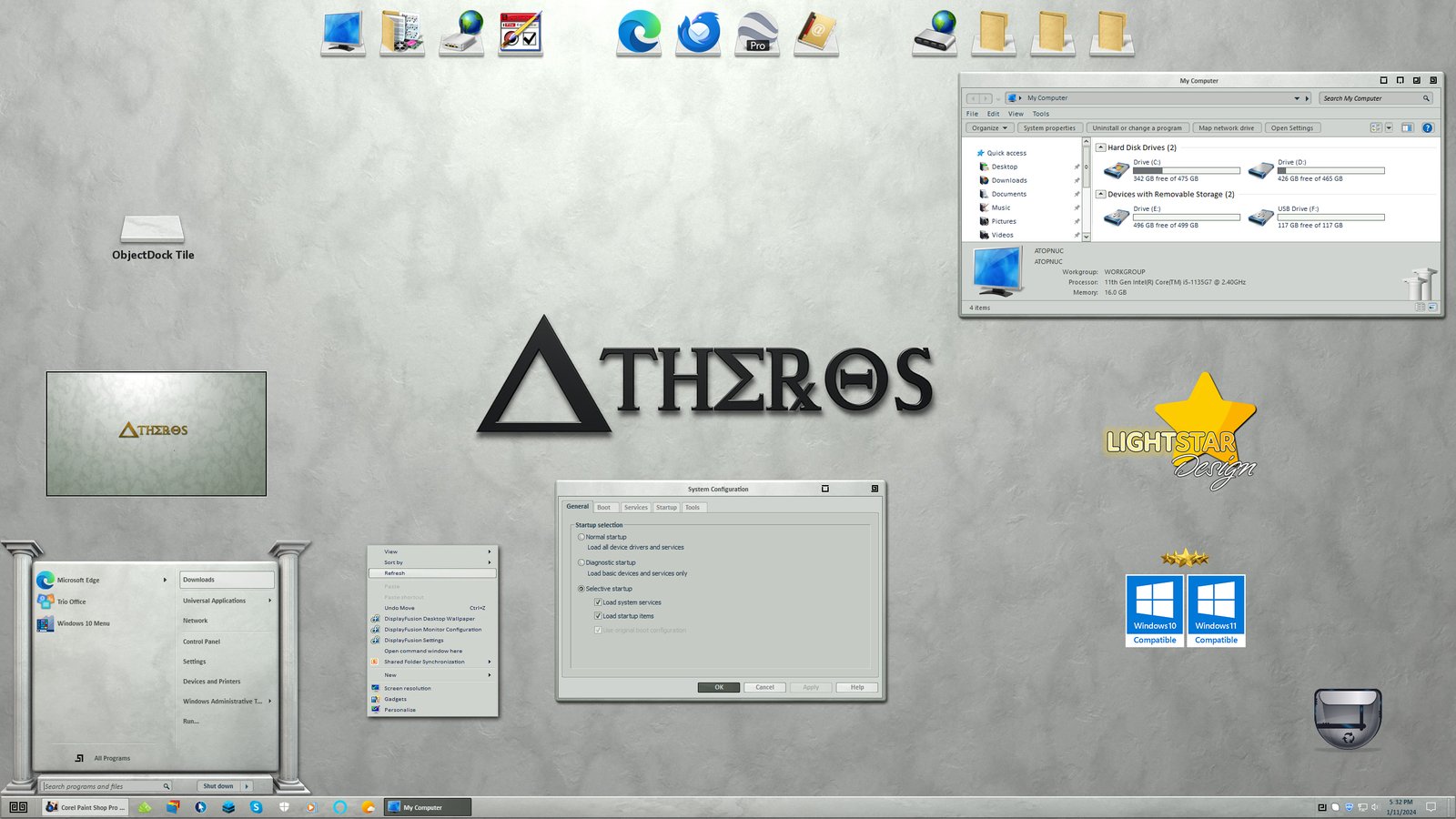Select Normal startup radio button

click(581, 537)
